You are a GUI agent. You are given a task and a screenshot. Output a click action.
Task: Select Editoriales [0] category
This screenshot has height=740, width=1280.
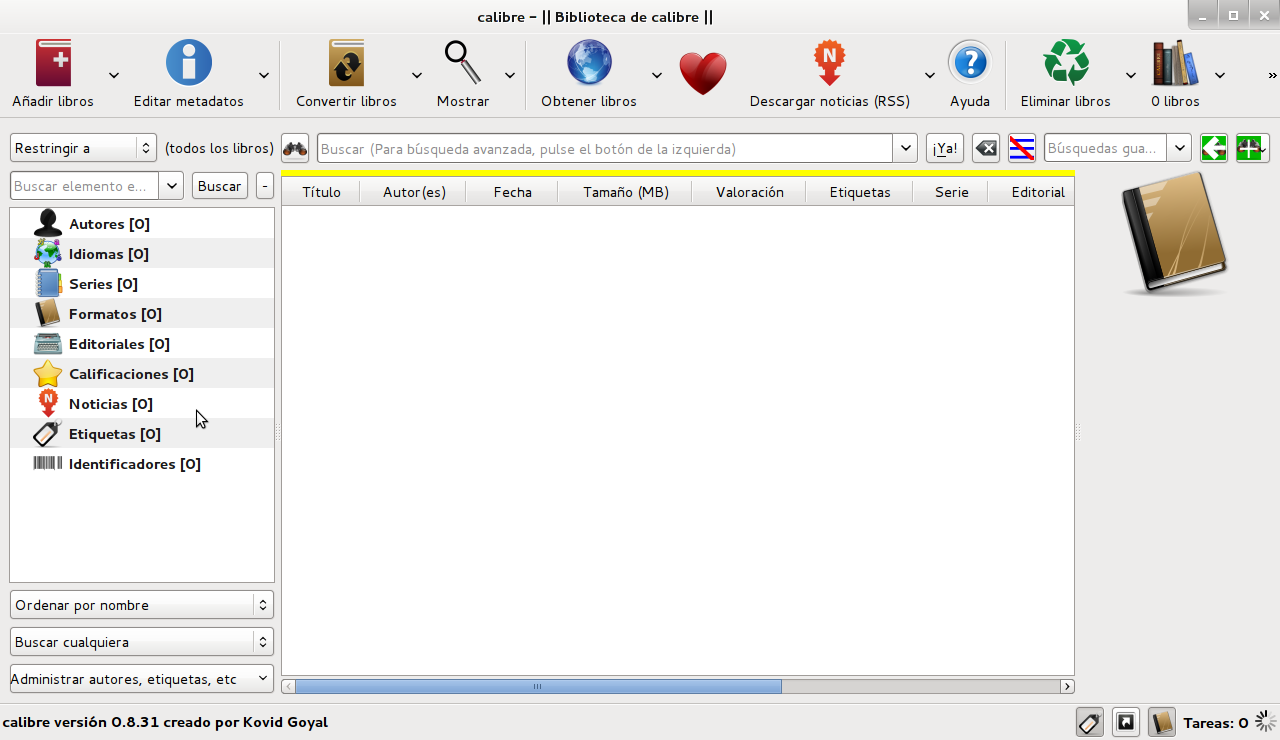coord(142,344)
